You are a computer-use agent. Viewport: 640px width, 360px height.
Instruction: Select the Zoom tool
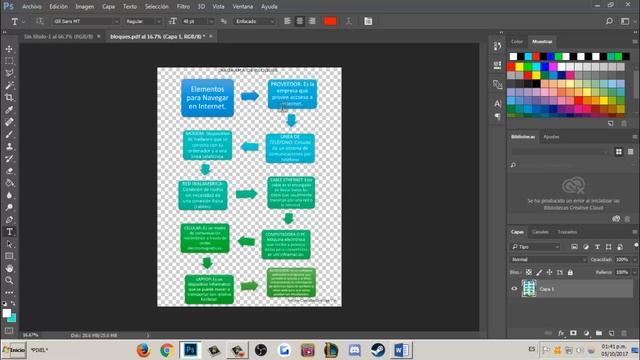pyautogui.click(x=9, y=280)
